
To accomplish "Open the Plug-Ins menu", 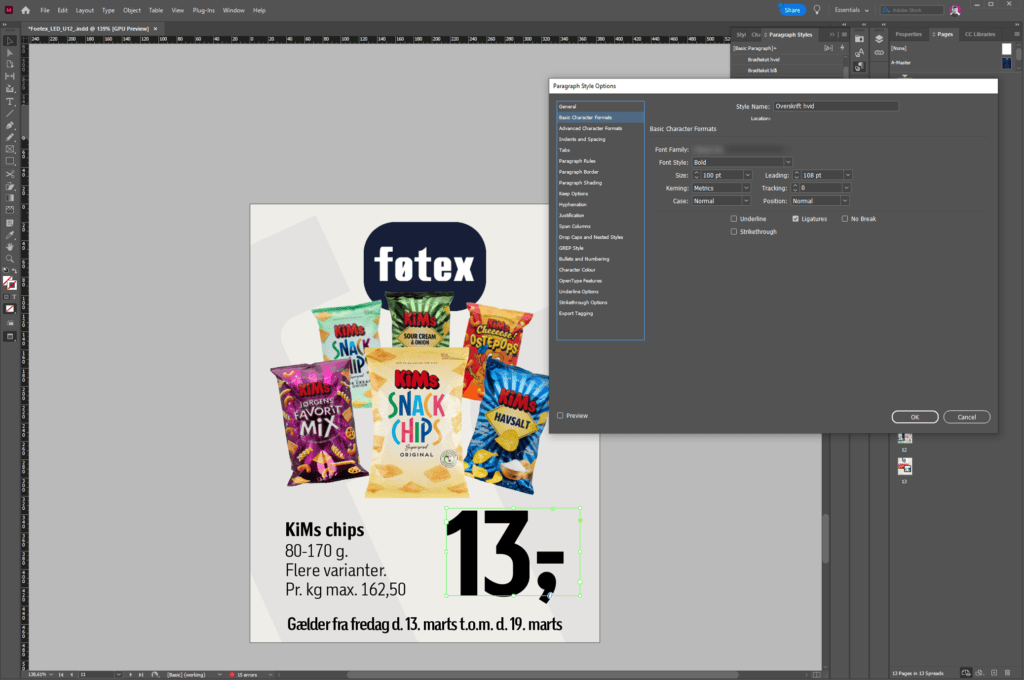I will pos(203,10).
